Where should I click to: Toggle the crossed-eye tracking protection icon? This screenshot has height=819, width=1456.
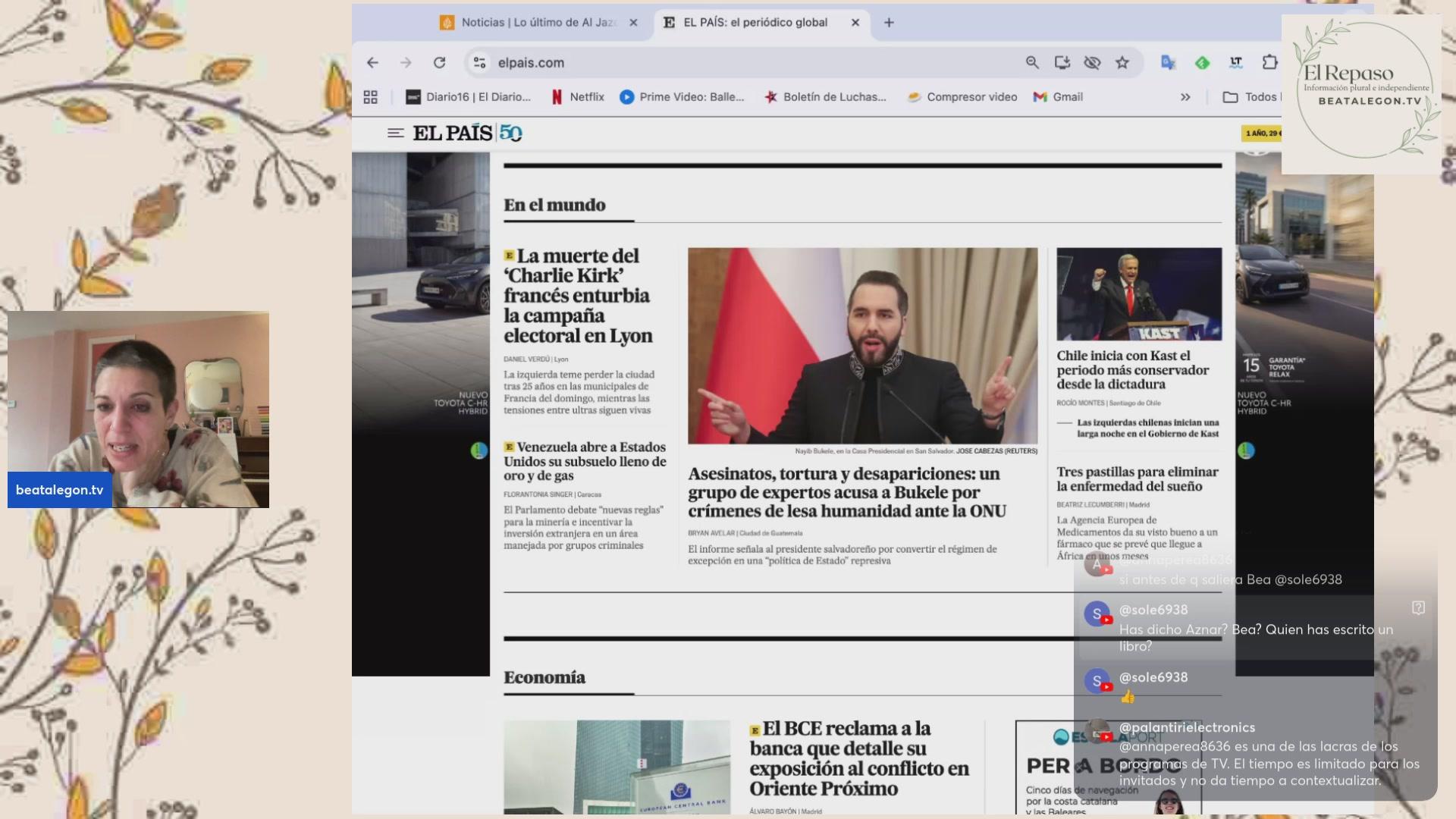[x=1092, y=63]
